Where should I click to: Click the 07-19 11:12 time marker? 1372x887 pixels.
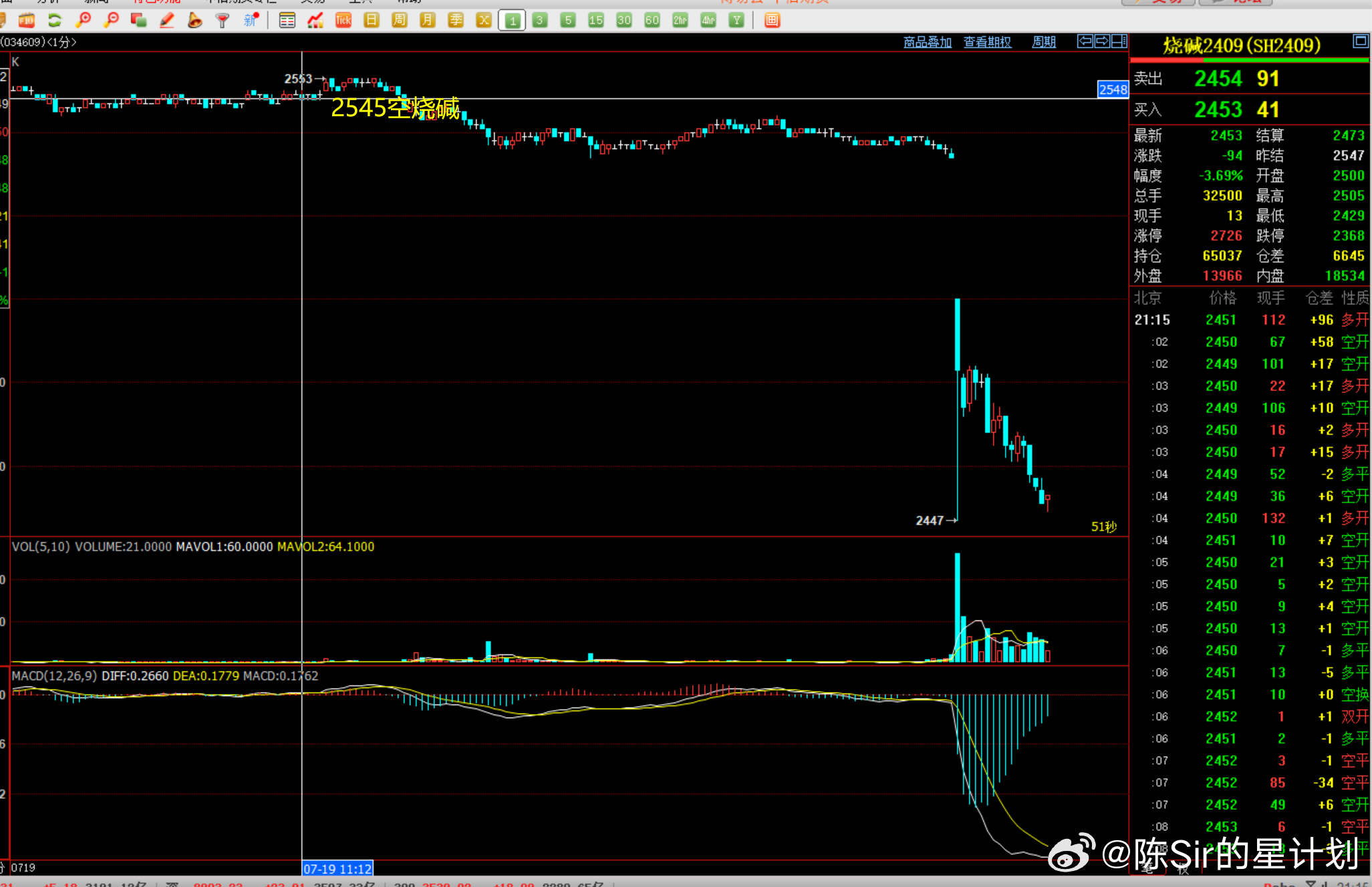pos(337,869)
